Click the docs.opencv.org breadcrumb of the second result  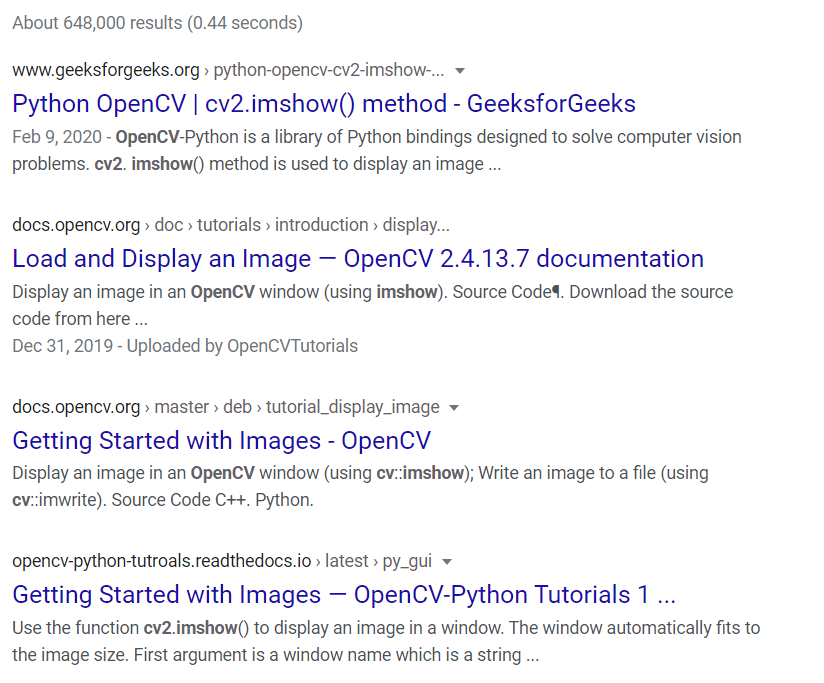coord(76,224)
